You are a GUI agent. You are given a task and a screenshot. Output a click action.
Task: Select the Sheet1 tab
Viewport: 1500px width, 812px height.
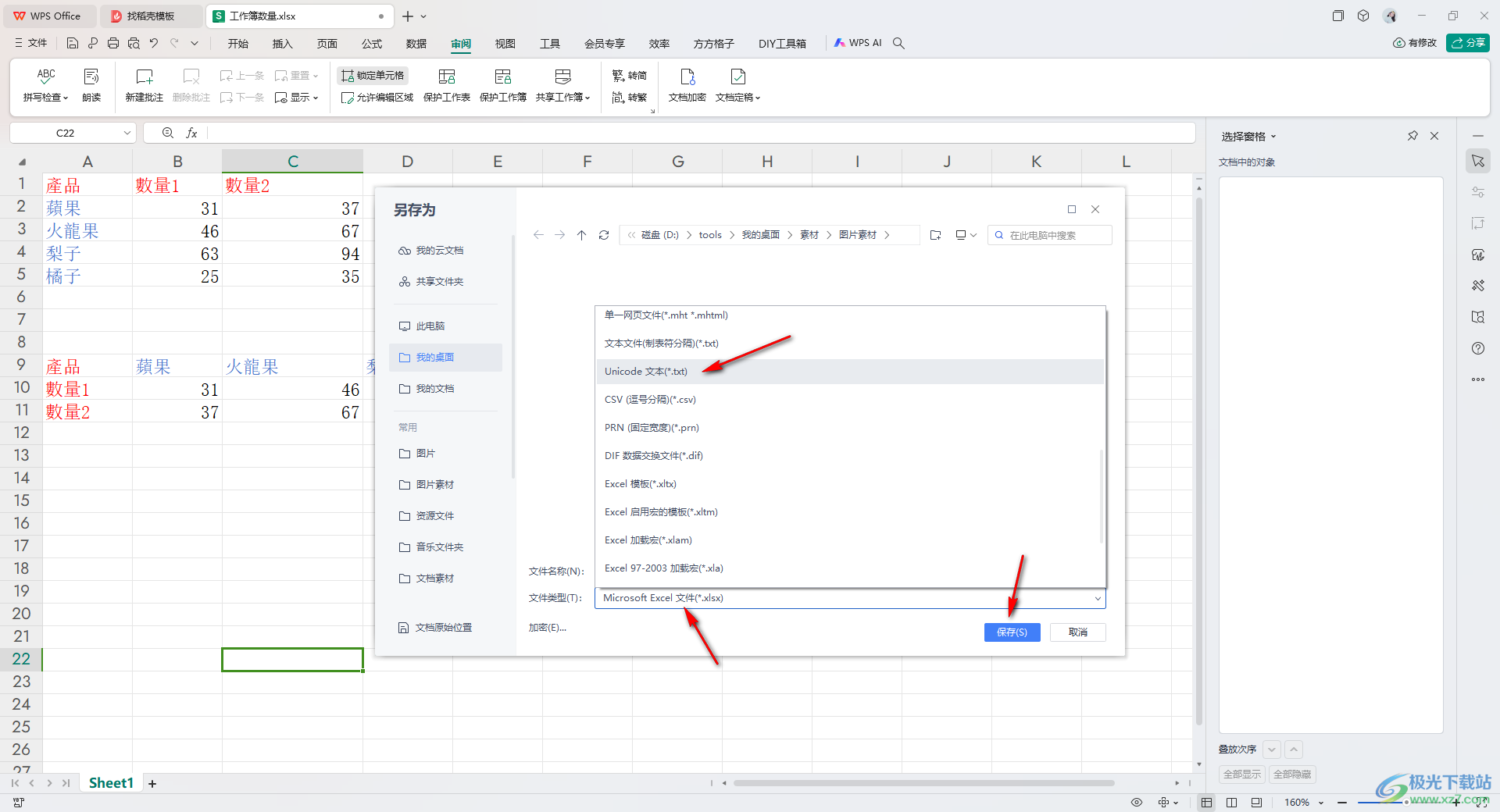111,783
